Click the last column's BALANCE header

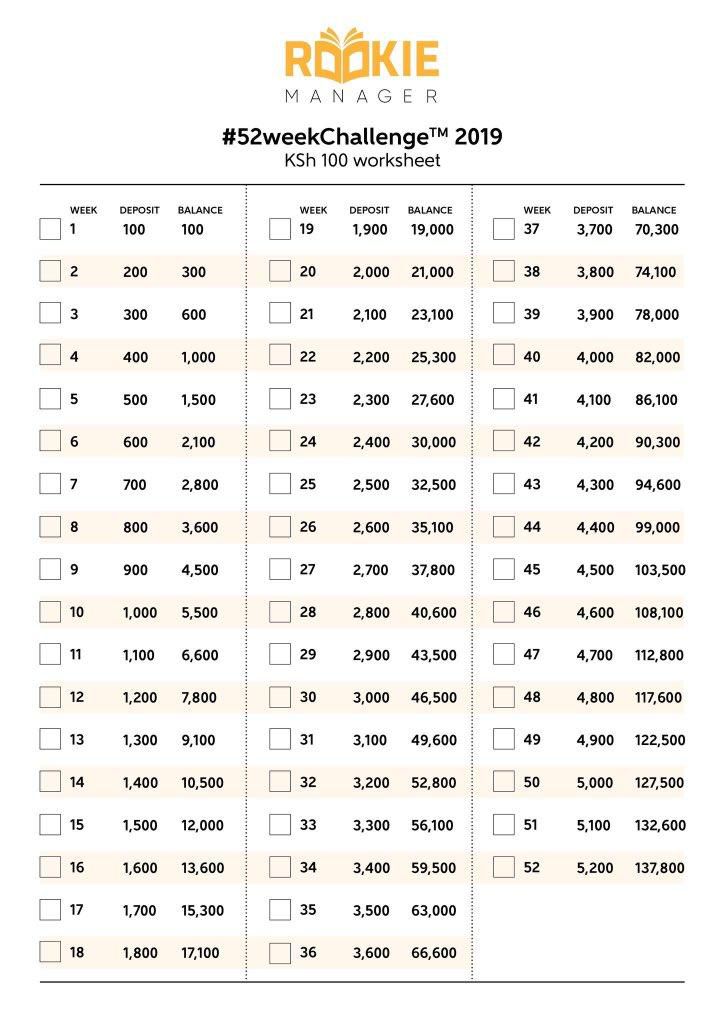654,210
